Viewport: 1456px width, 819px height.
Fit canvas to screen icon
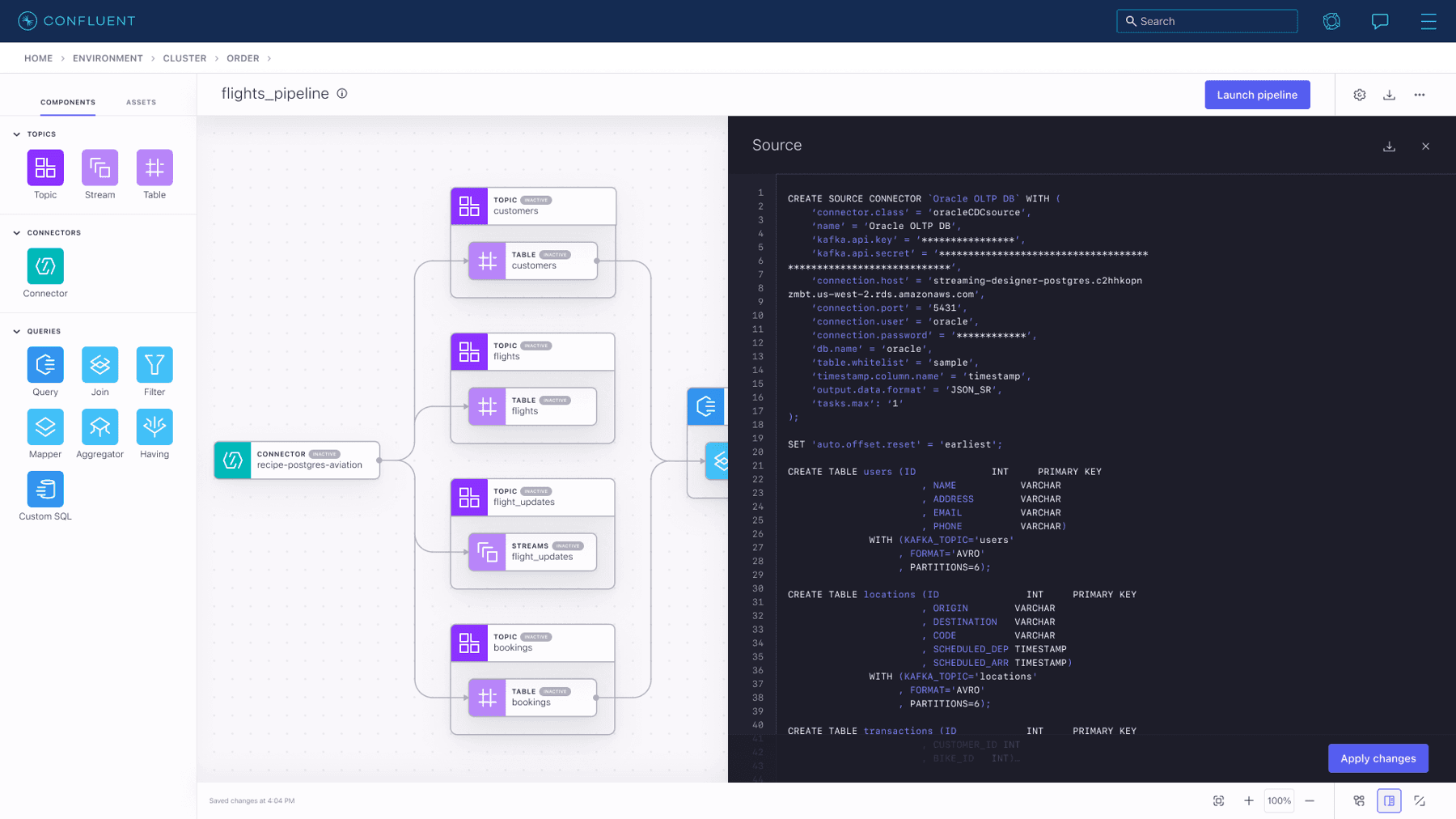1218,800
